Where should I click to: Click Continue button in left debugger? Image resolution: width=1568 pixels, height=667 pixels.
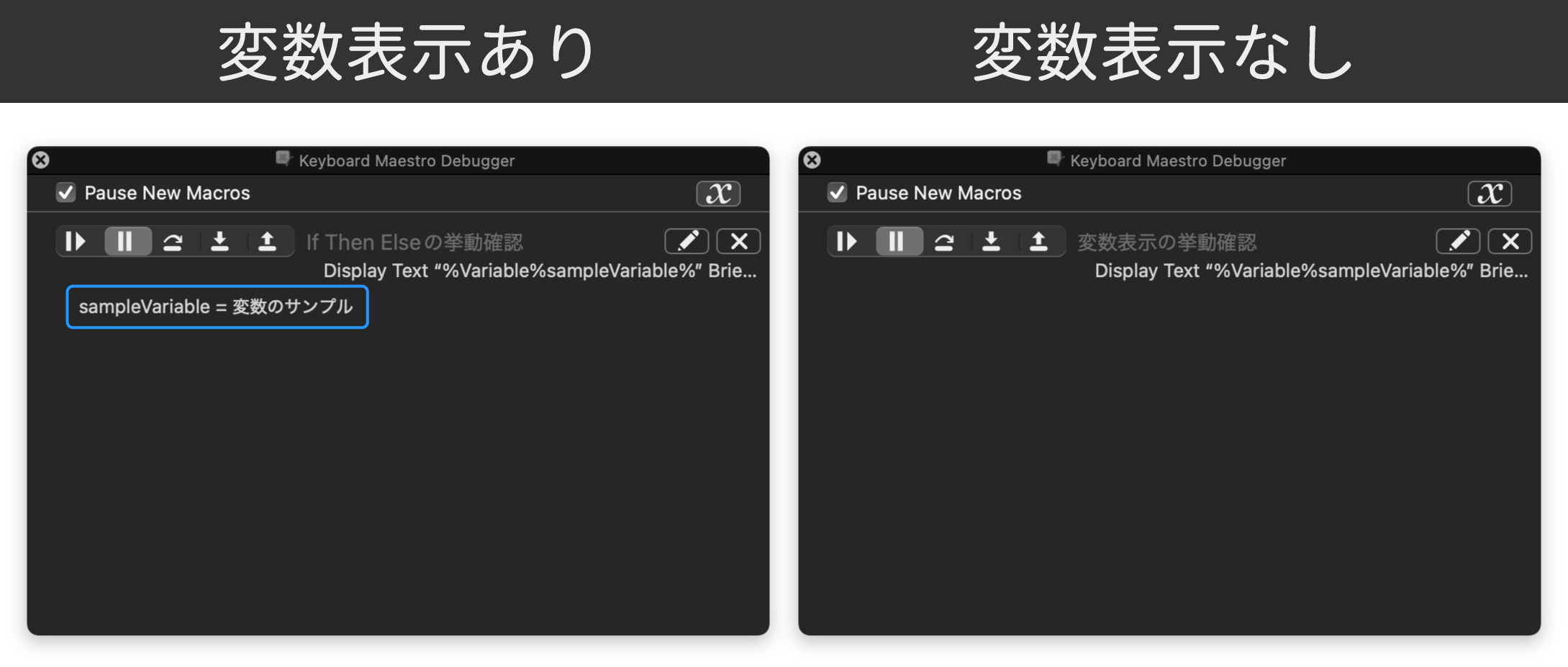coord(76,241)
